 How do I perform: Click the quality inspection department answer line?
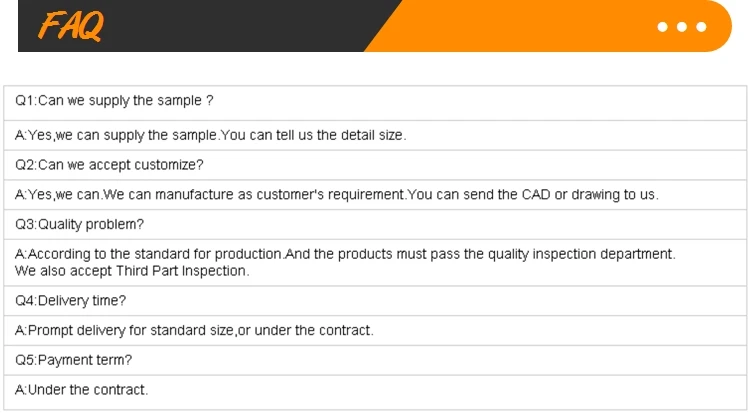click(x=345, y=255)
